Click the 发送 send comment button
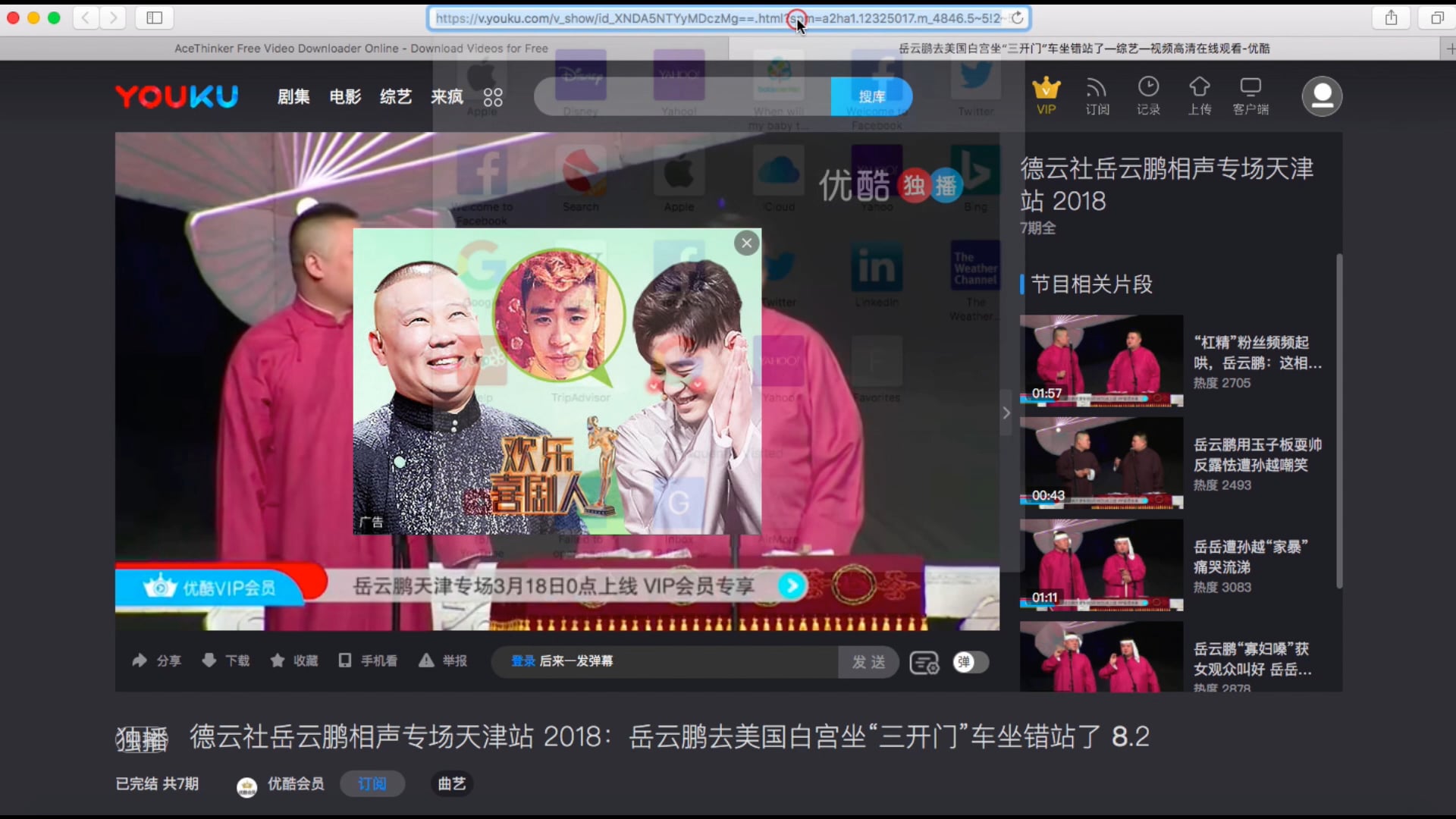The height and width of the screenshot is (819, 1456). (868, 661)
